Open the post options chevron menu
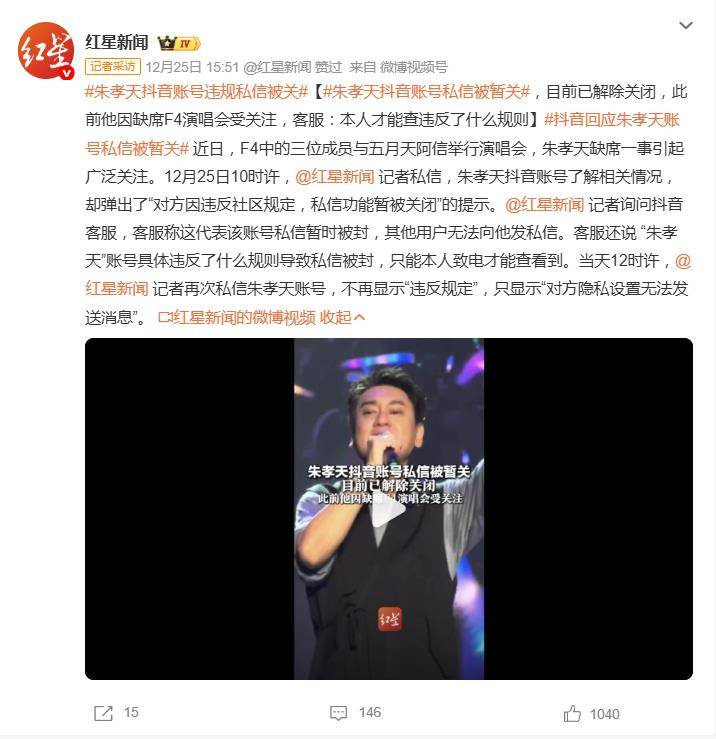This screenshot has height=739, width=716. 685,25
